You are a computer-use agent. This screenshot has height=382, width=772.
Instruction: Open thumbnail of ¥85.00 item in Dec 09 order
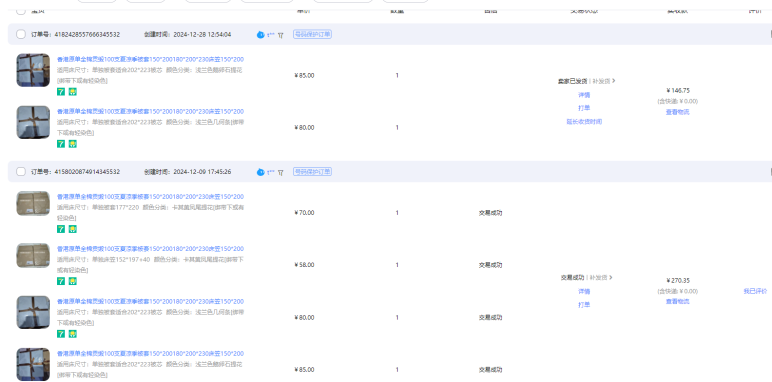(33, 364)
